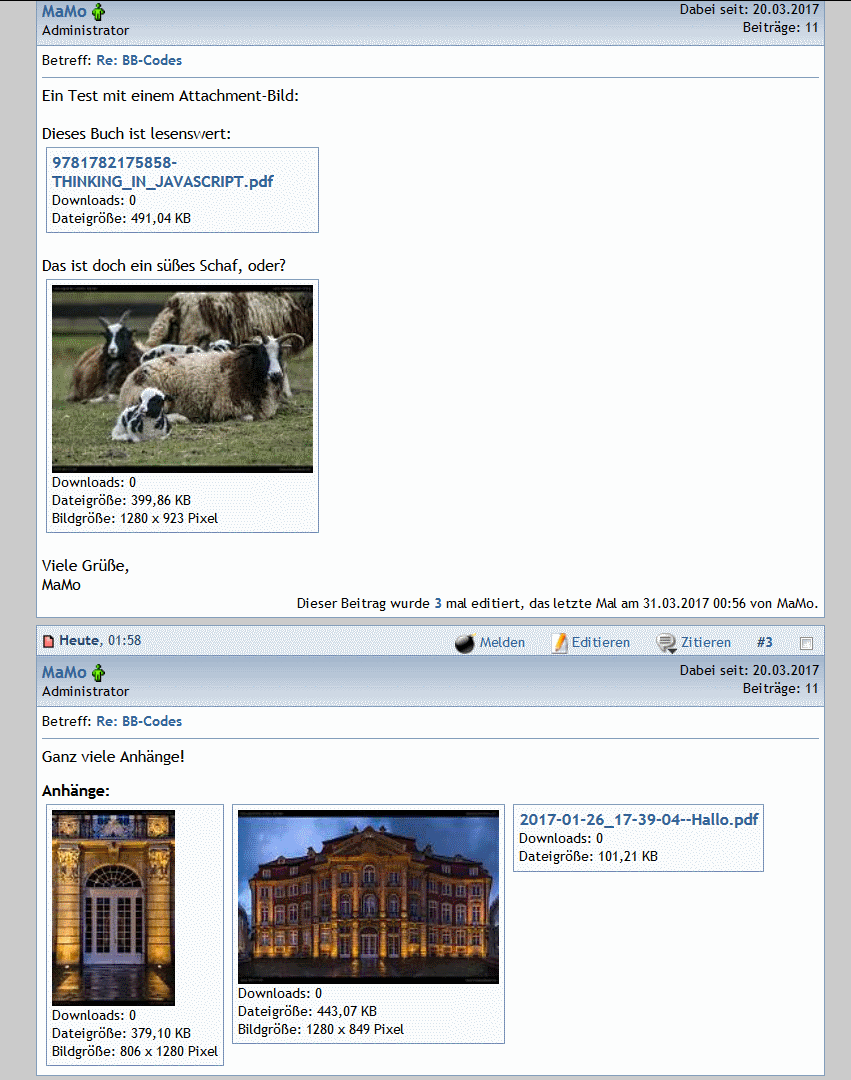Click the Zitieren text link
The image size is (851, 1080).
[706, 643]
